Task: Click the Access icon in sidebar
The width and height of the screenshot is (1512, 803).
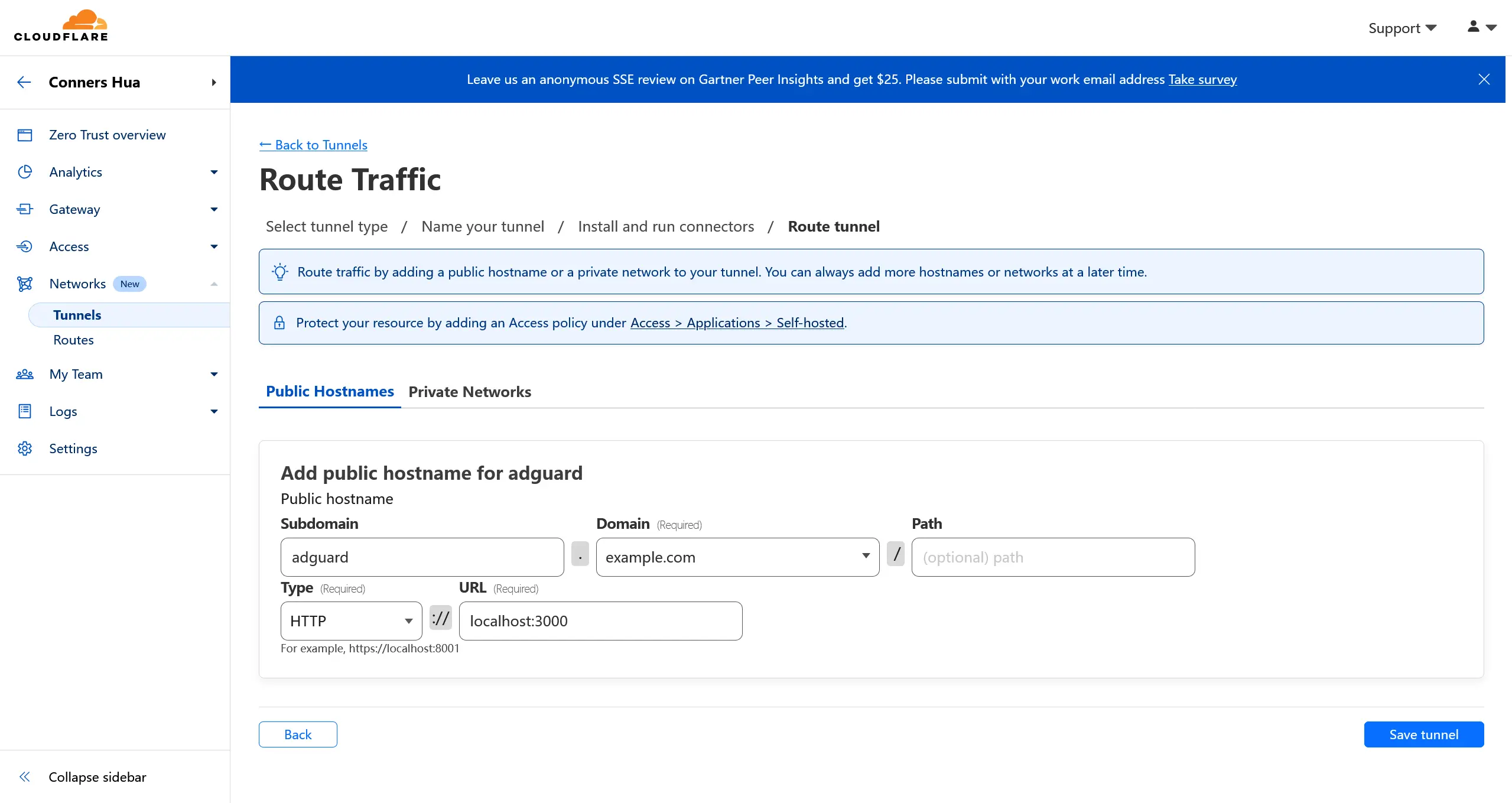Action: point(25,246)
